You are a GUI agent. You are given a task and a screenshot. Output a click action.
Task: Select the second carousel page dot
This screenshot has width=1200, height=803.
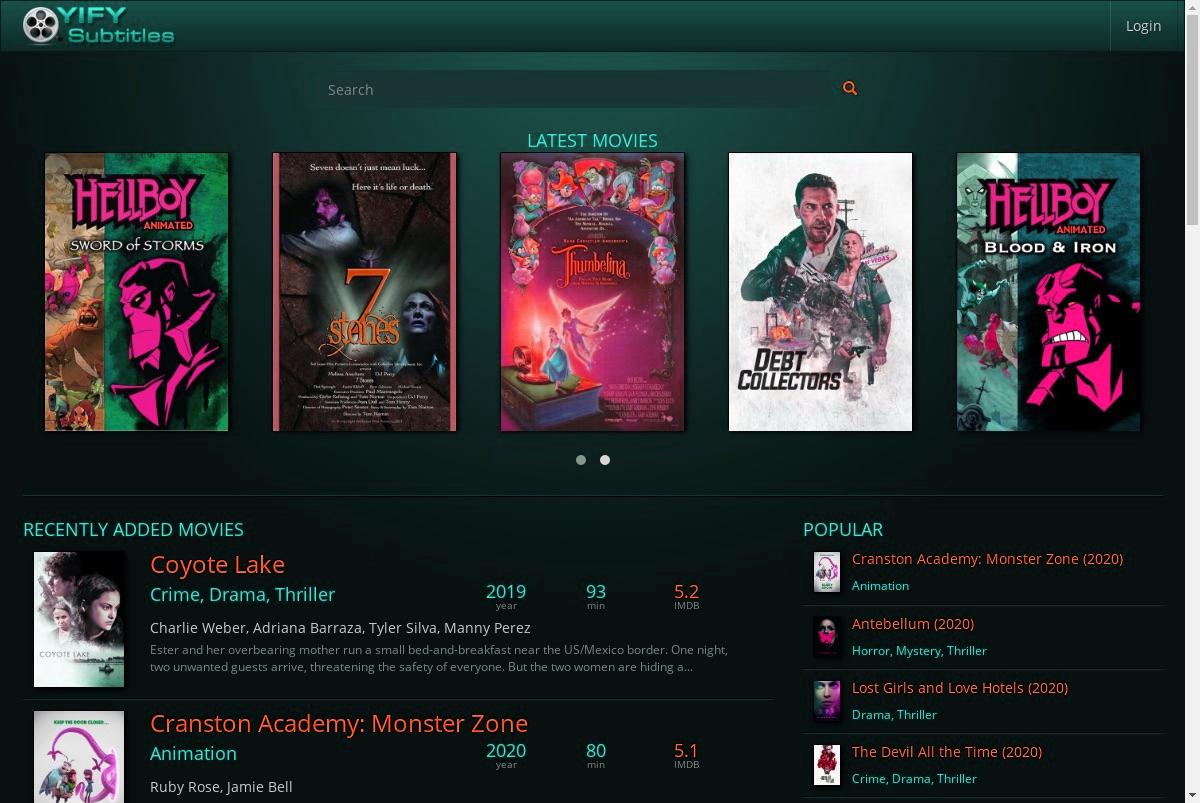[605, 460]
